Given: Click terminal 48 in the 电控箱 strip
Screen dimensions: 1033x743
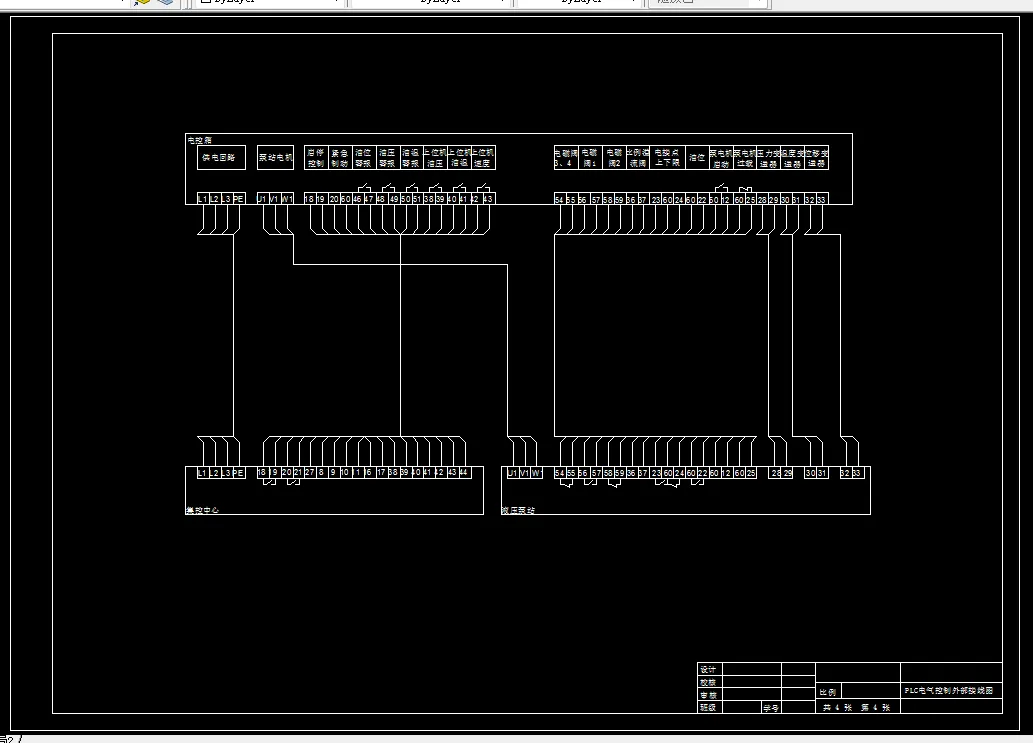Looking at the screenshot, I should point(381,199).
